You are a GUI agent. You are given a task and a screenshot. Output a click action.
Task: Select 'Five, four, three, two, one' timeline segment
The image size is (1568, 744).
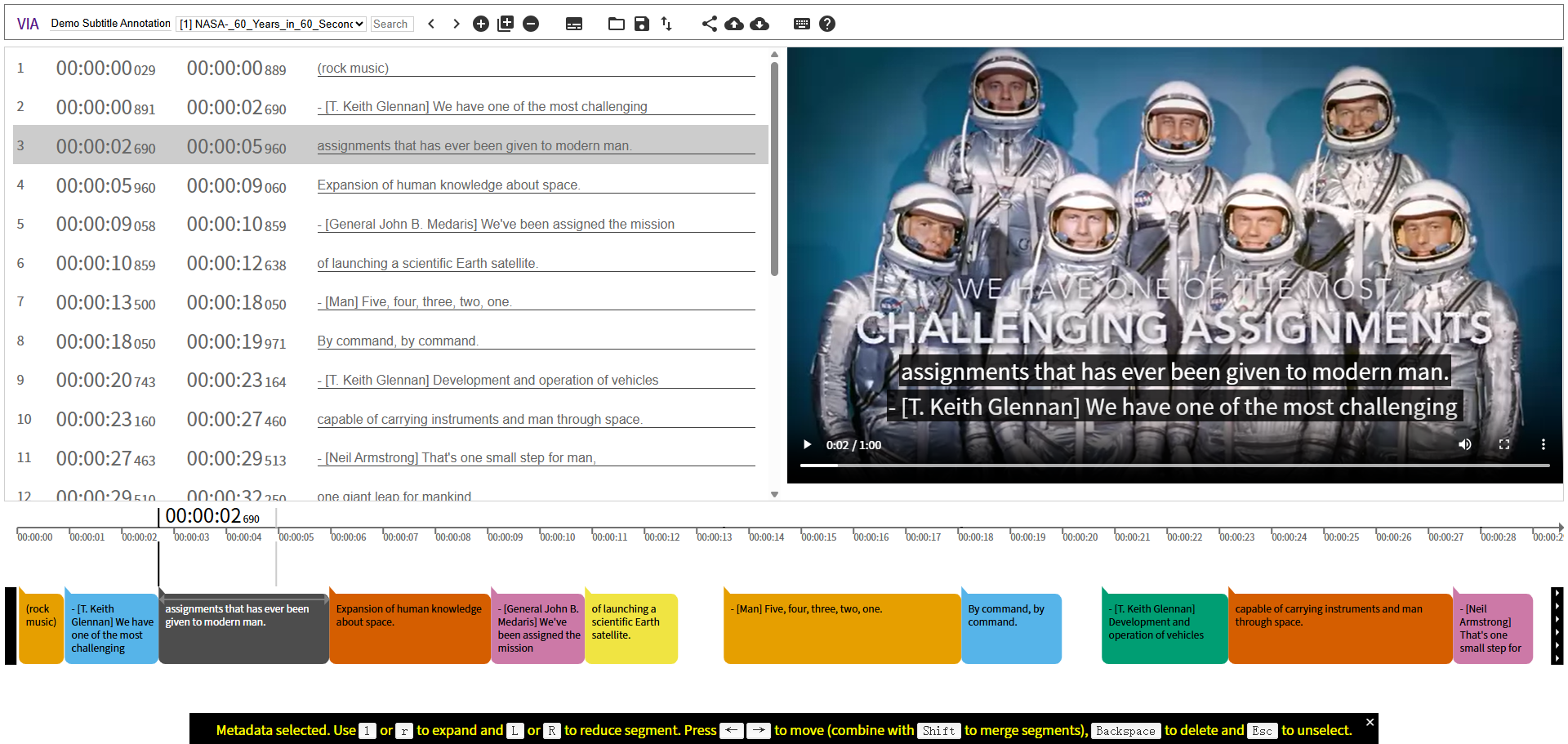coord(842,627)
